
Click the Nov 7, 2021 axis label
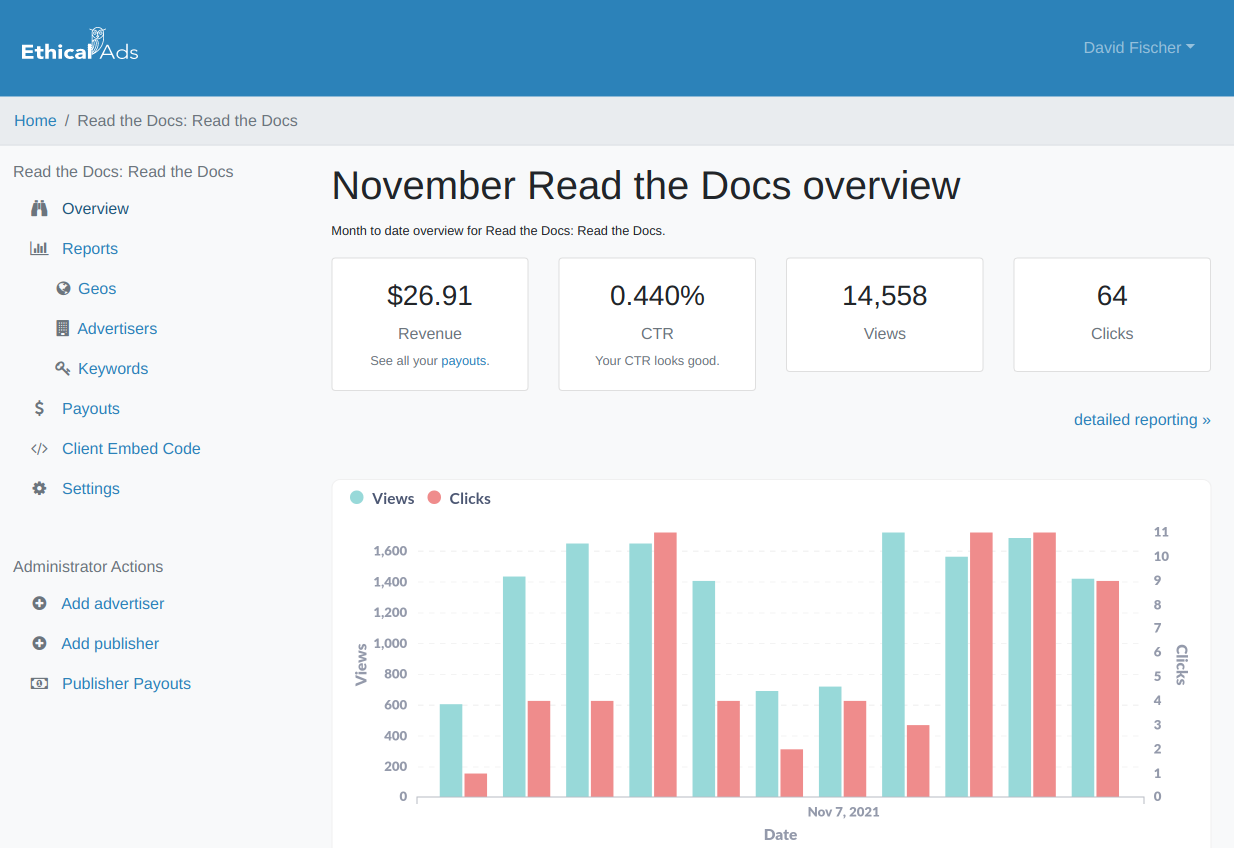843,812
